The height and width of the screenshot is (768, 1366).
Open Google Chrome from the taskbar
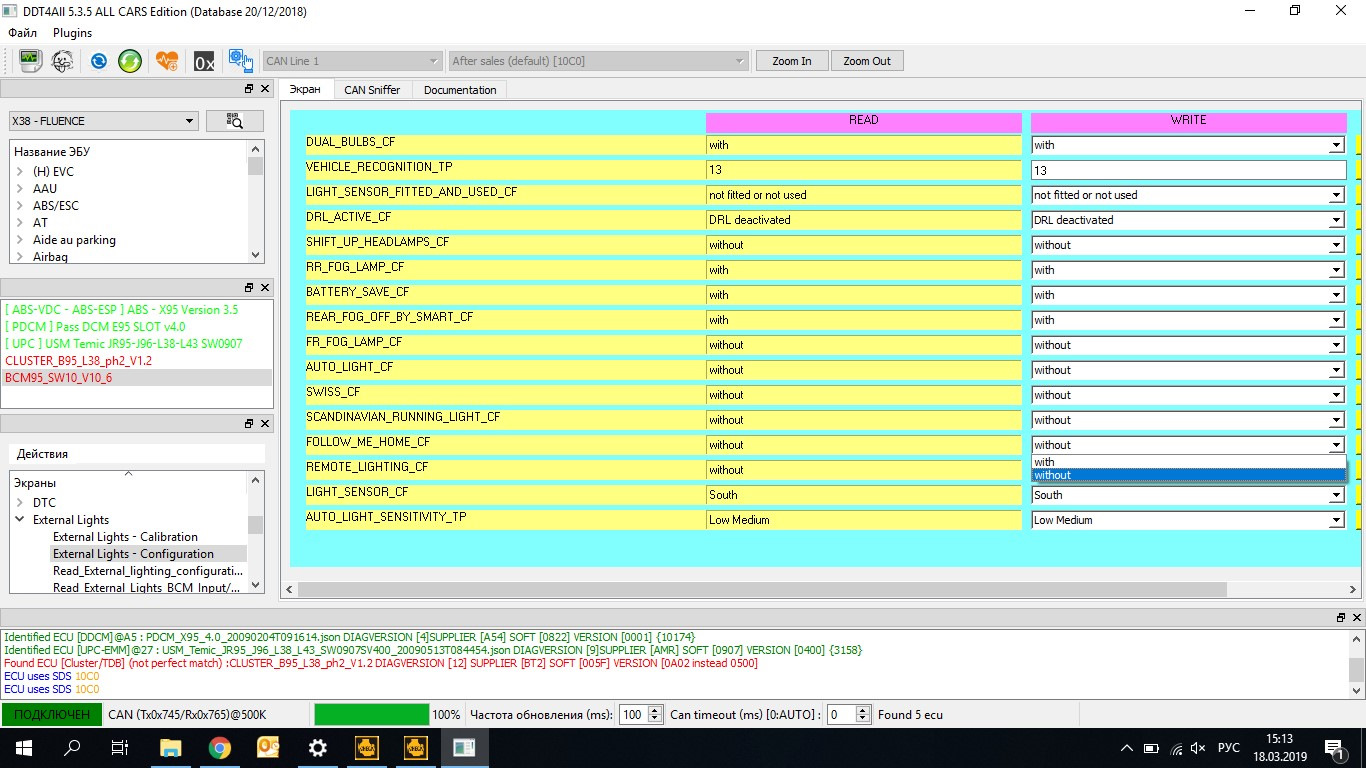pos(220,748)
